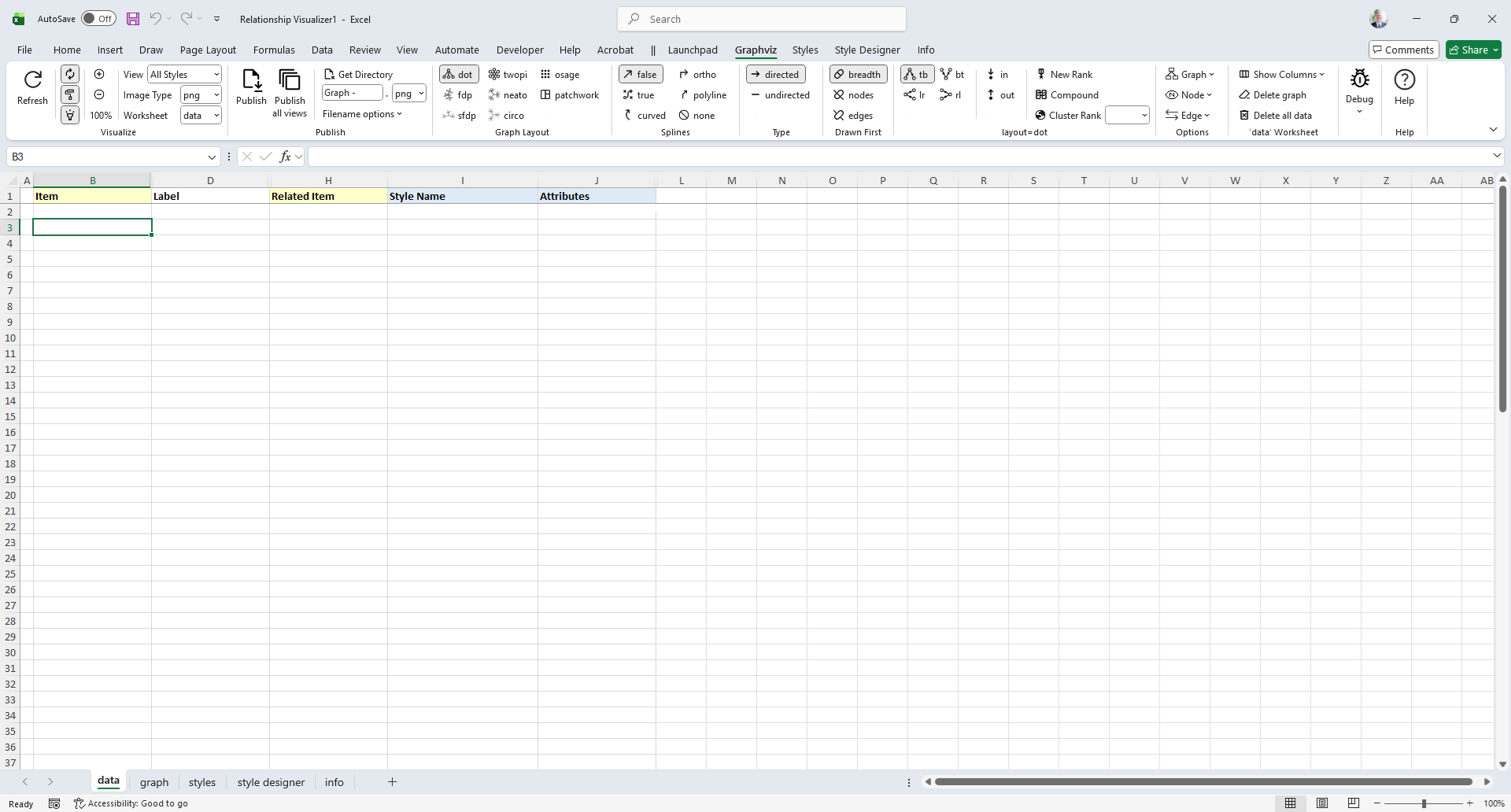Expand the Cluster Rank combo box
This screenshot has height=812, width=1511.
pos(1143,116)
